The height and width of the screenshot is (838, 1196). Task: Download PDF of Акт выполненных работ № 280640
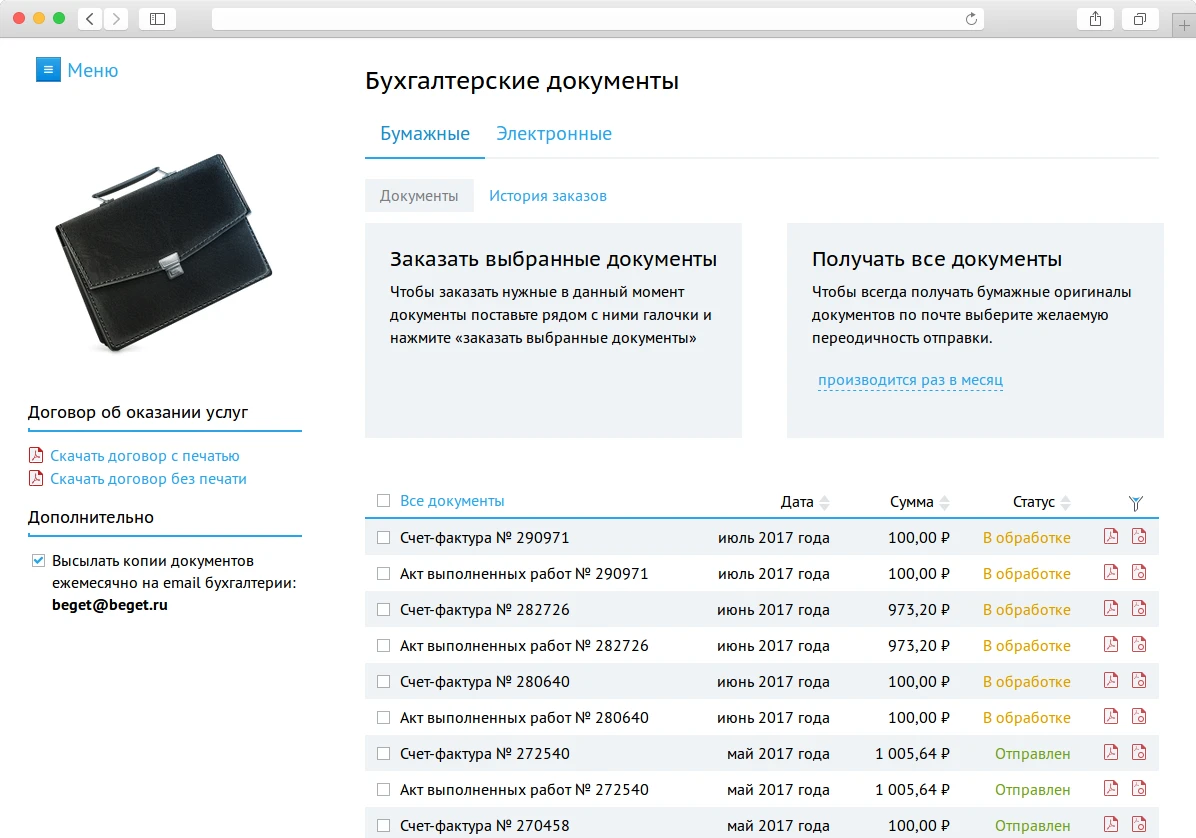coord(1111,716)
